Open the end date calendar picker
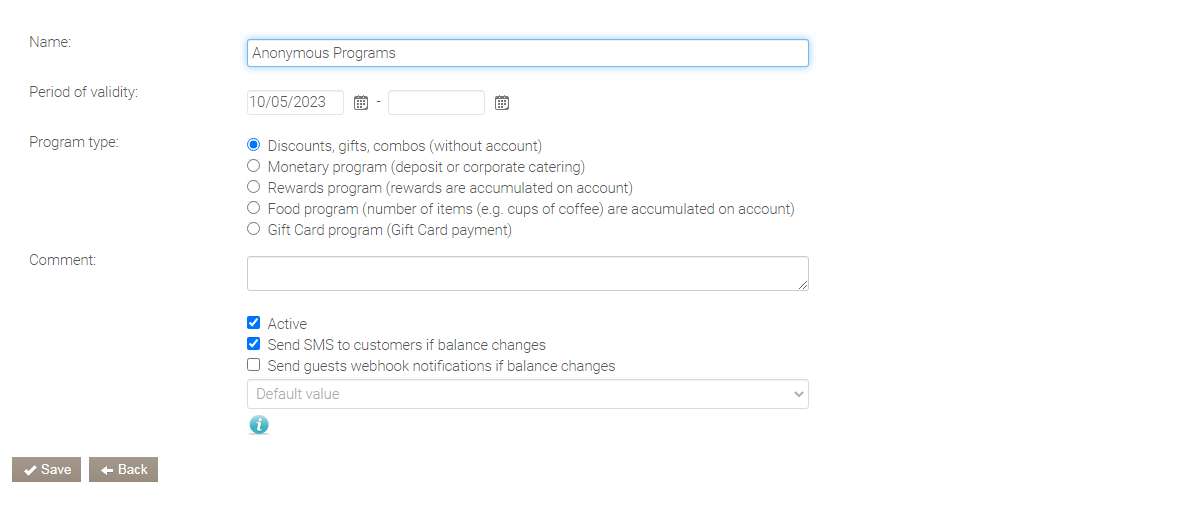This screenshot has width=1180, height=527. click(x=502, y=103)
